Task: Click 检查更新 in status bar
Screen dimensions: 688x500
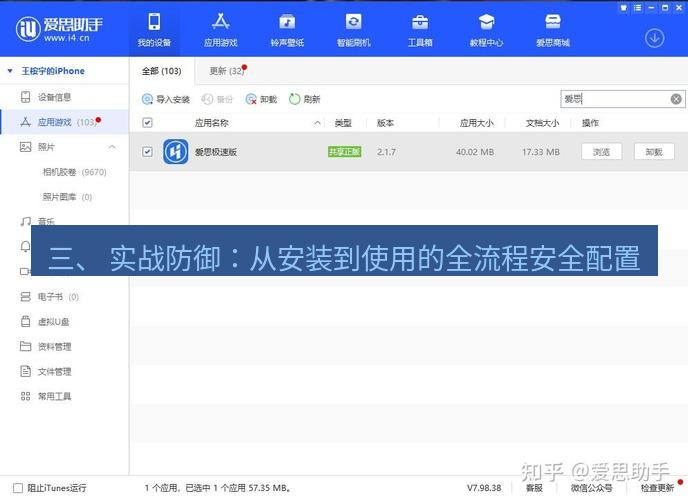Action: click(657, 488)
